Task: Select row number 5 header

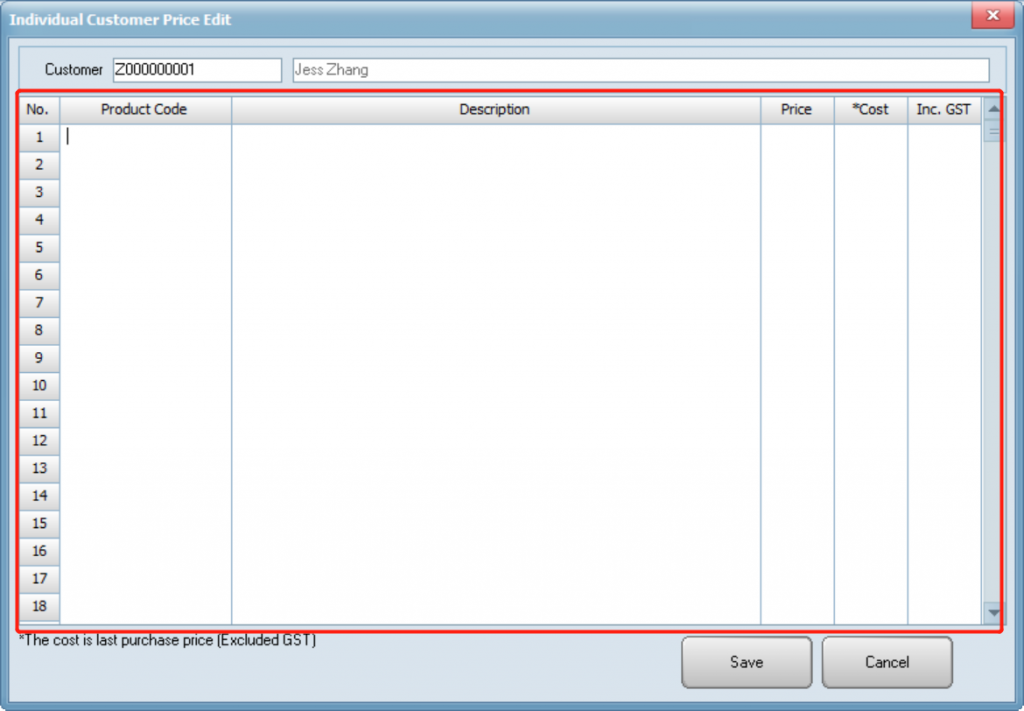Action: [39, 247]
